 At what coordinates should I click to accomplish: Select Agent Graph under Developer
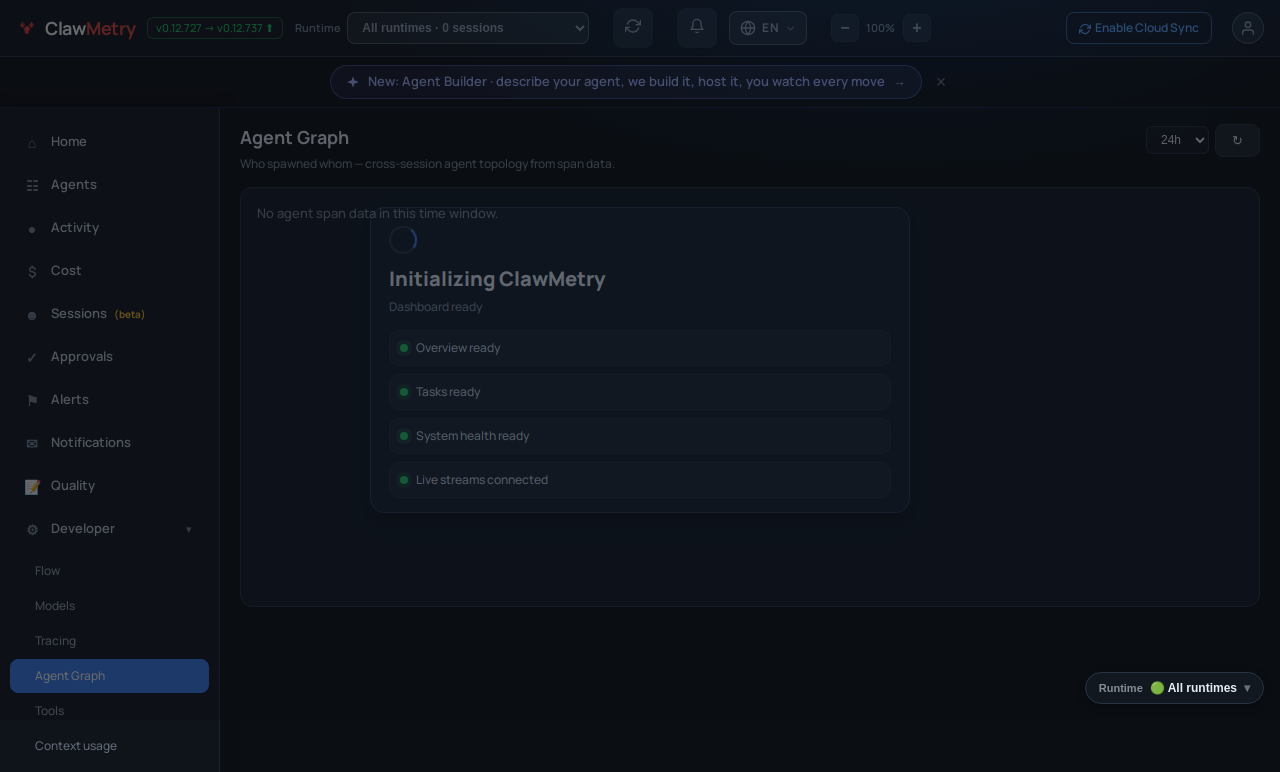click(110, 676)
